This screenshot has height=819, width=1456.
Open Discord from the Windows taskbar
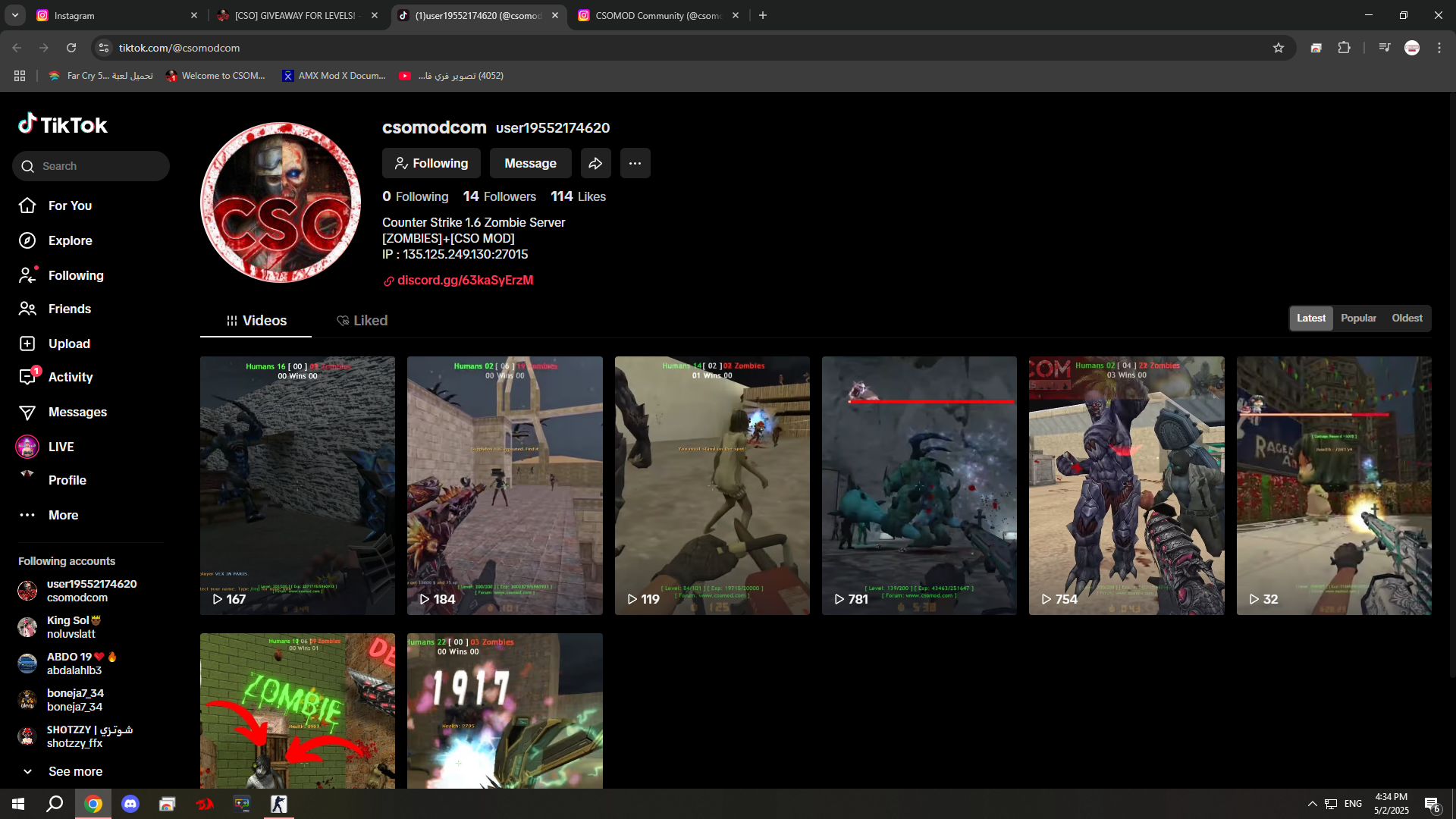coord(130,804)
